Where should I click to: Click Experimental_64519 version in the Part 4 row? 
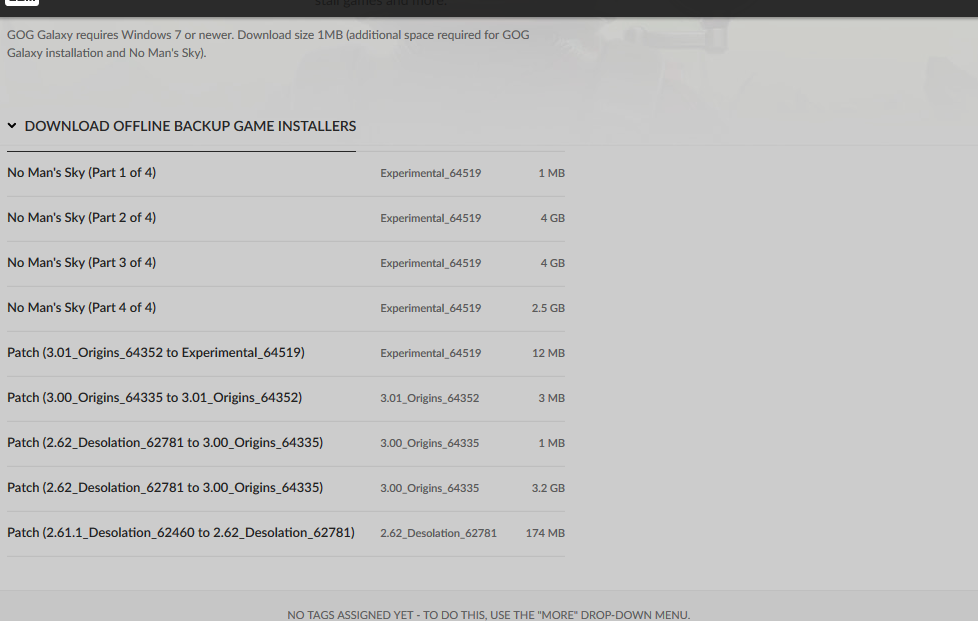pyautogui.click(x=431, y=308)
